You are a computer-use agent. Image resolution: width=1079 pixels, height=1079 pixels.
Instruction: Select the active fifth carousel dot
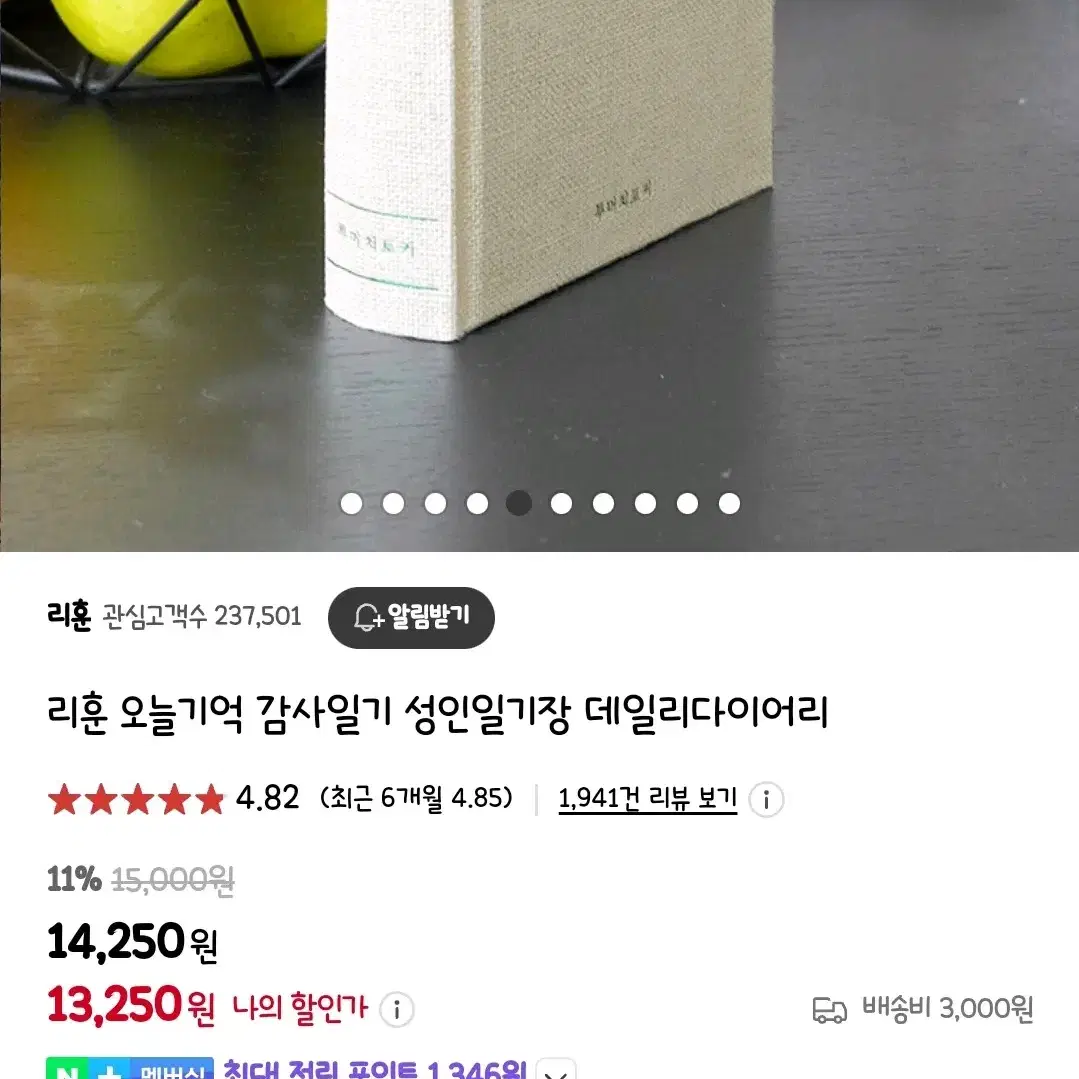click(519, 503)
